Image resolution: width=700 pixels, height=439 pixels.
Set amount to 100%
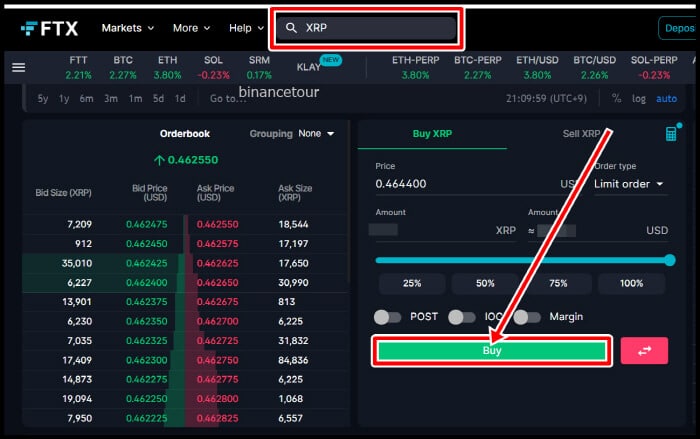pyautogui.click(x=631, y=283)
